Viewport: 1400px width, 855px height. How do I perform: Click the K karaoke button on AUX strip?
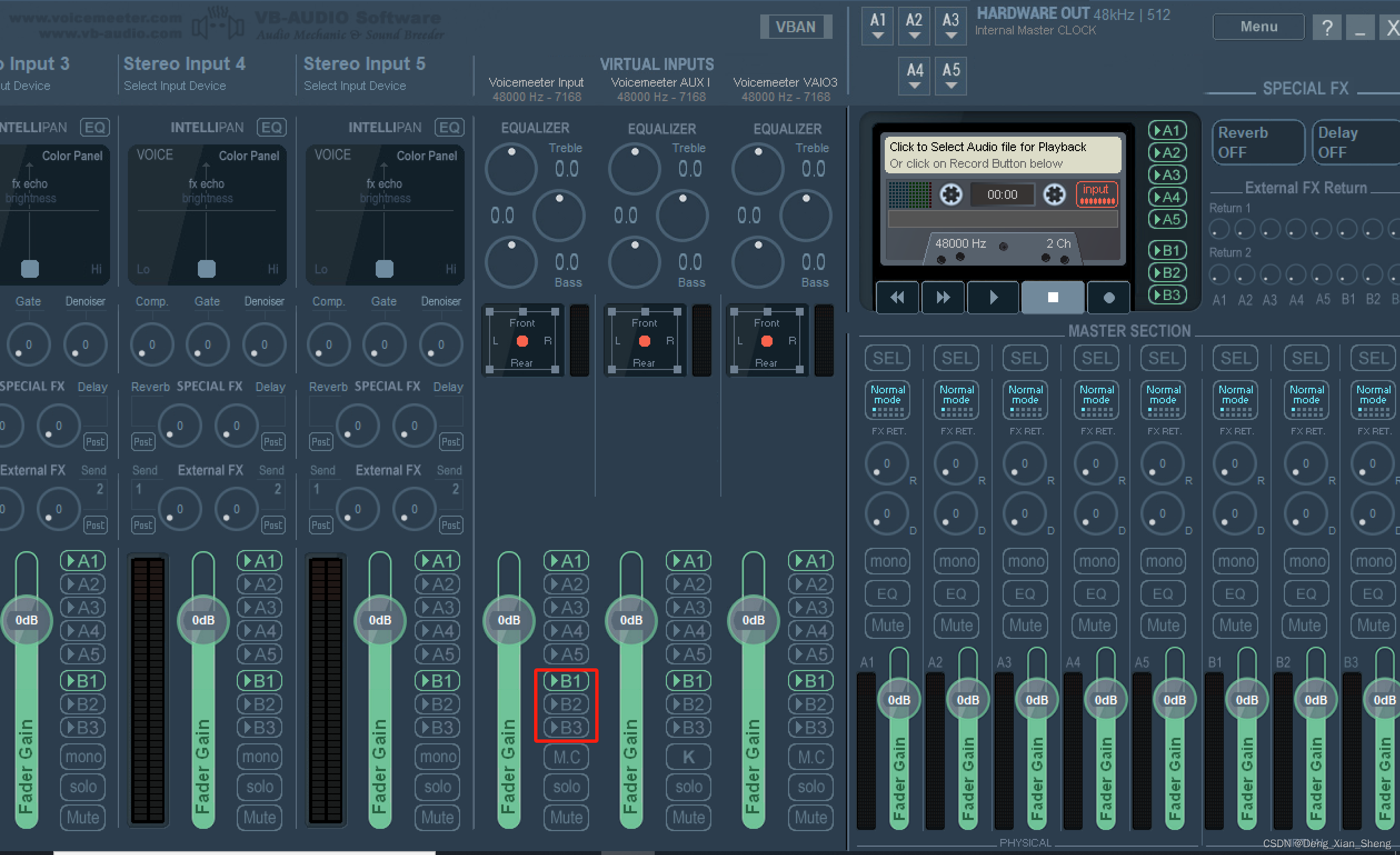click(688, 757)
